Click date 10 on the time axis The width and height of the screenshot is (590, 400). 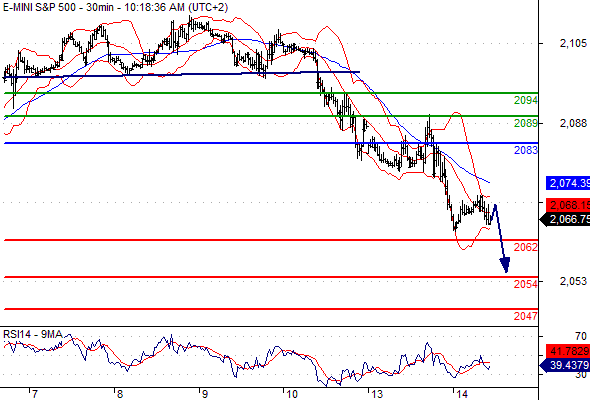point(292,394)
